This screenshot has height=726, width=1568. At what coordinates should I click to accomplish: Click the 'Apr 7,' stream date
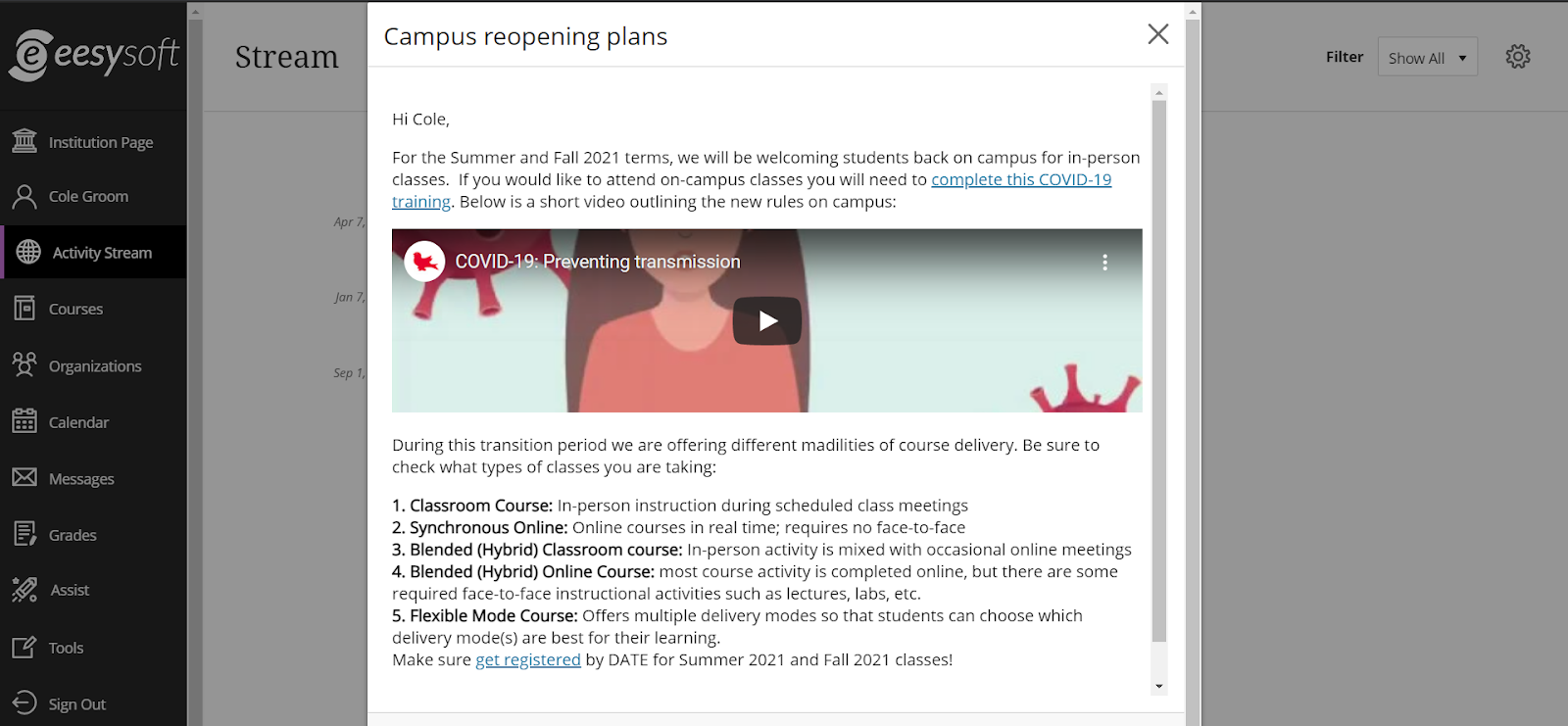point(349,222)
